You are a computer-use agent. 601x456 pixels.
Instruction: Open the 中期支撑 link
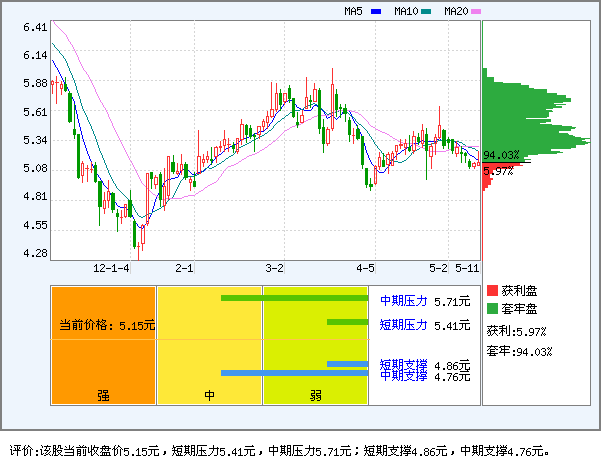pos(404,376)
